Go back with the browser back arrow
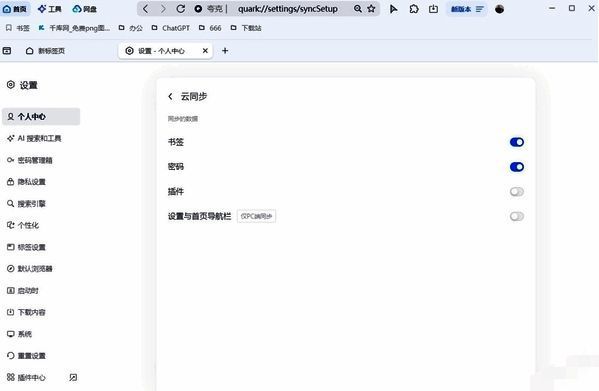Viewport: 599px width, 391px height. pyautogui.click(x=146, y=8)
